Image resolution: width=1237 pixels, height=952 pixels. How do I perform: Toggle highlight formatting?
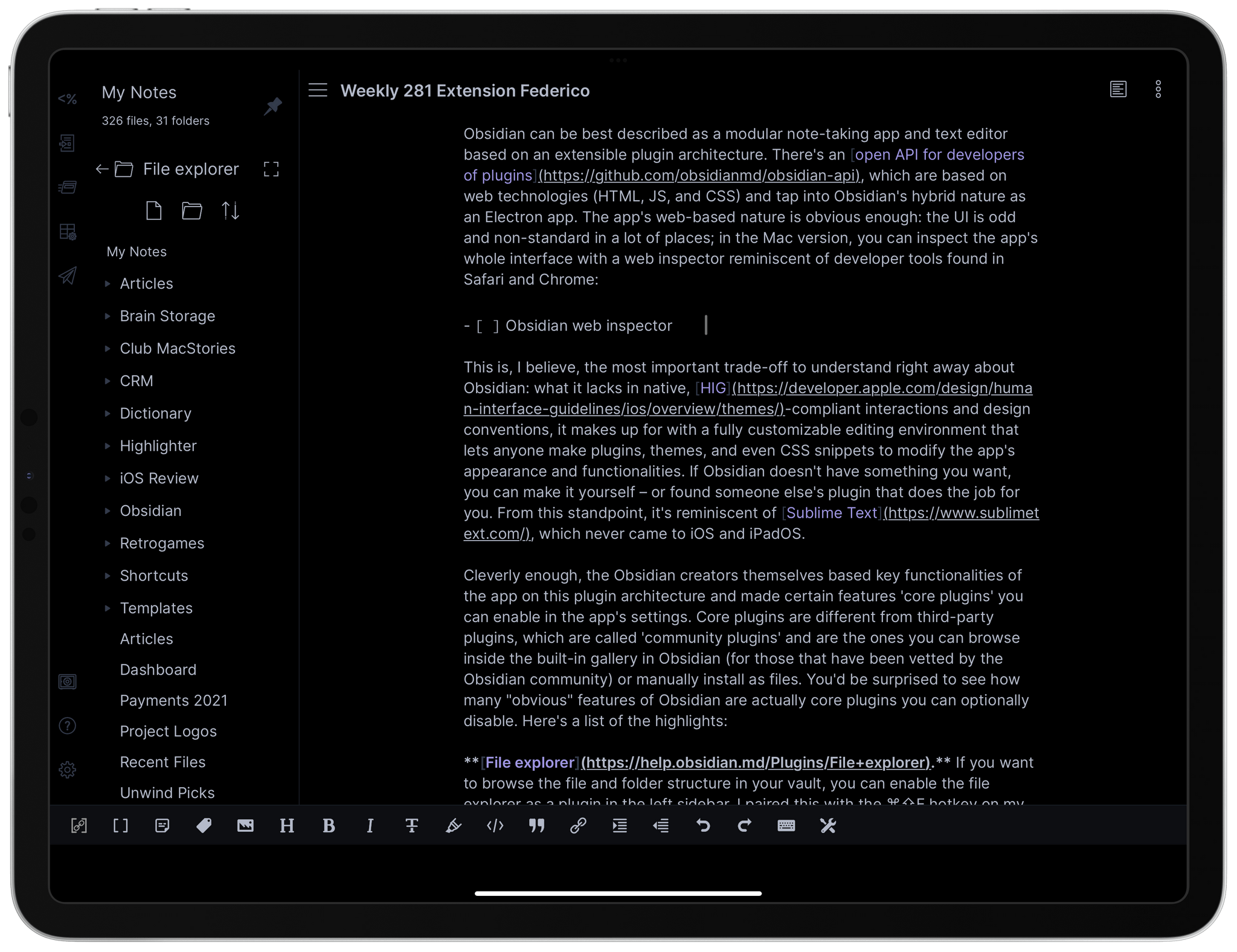(453, 826)
